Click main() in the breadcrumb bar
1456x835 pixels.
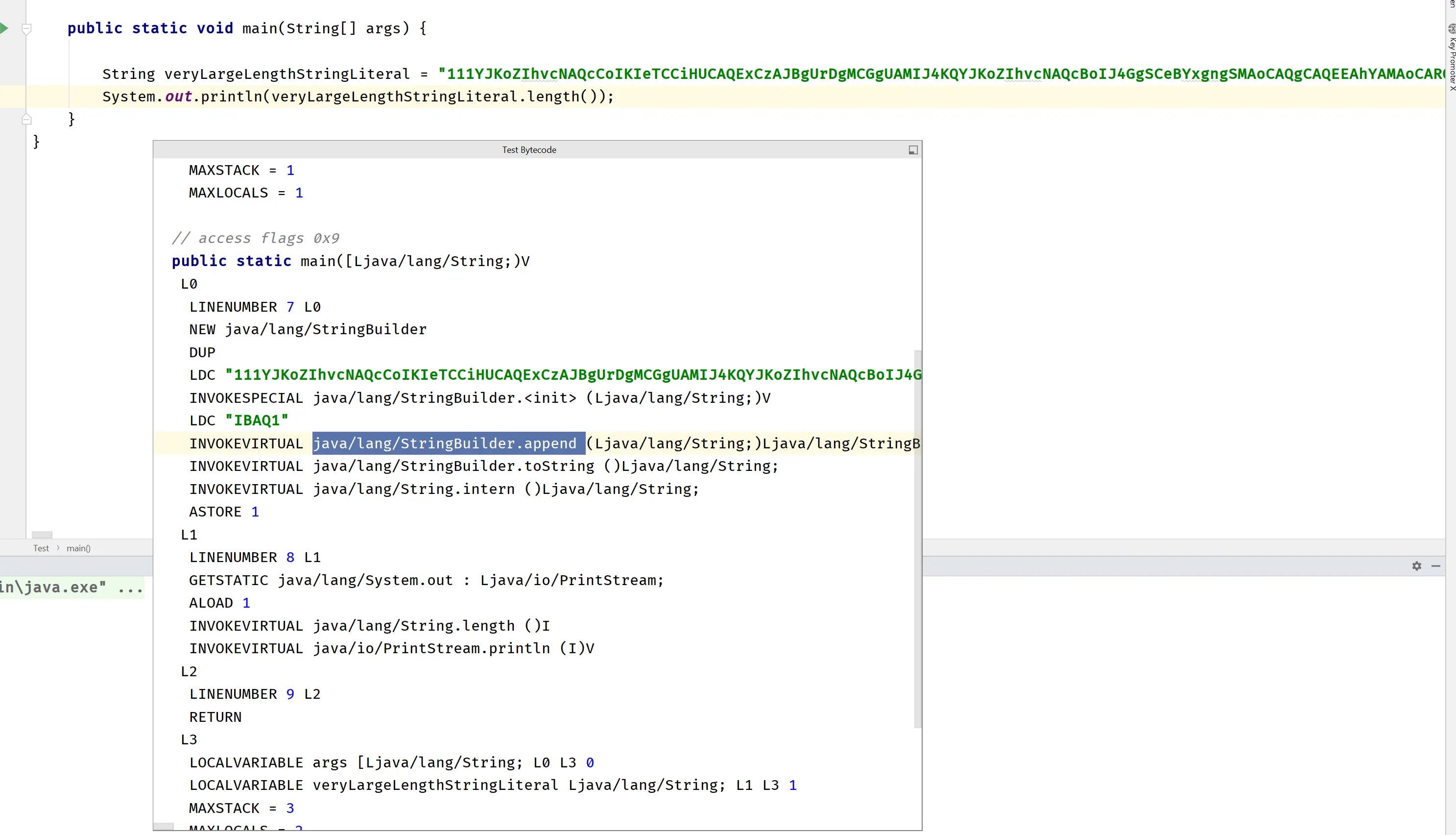pos(78,548)
